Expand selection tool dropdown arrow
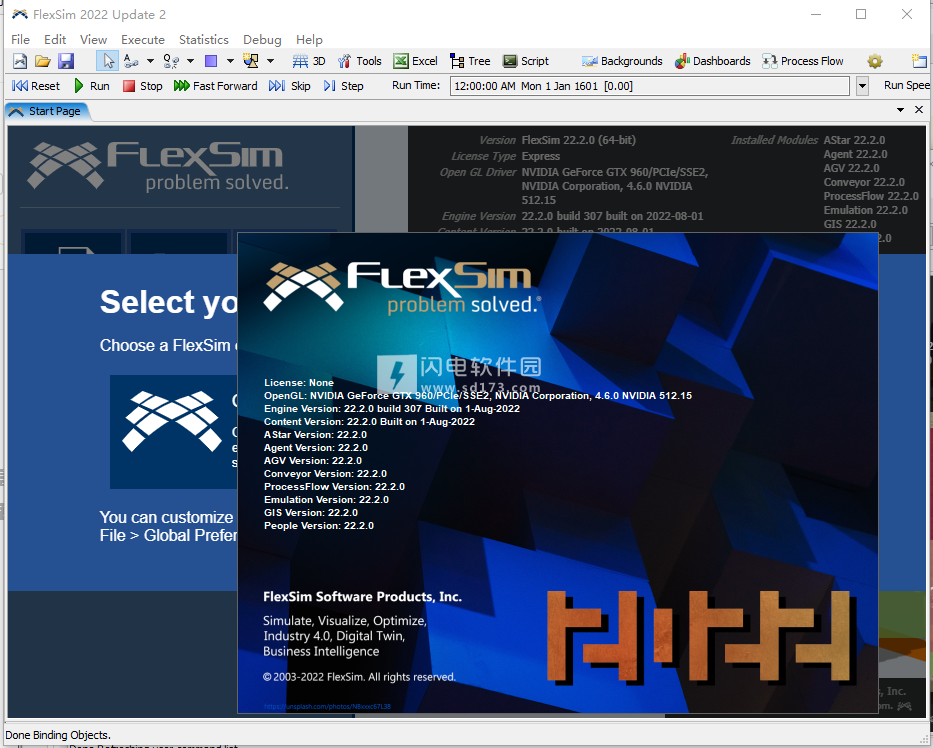This screenshot has height=748, width=933. pos(270,61)
